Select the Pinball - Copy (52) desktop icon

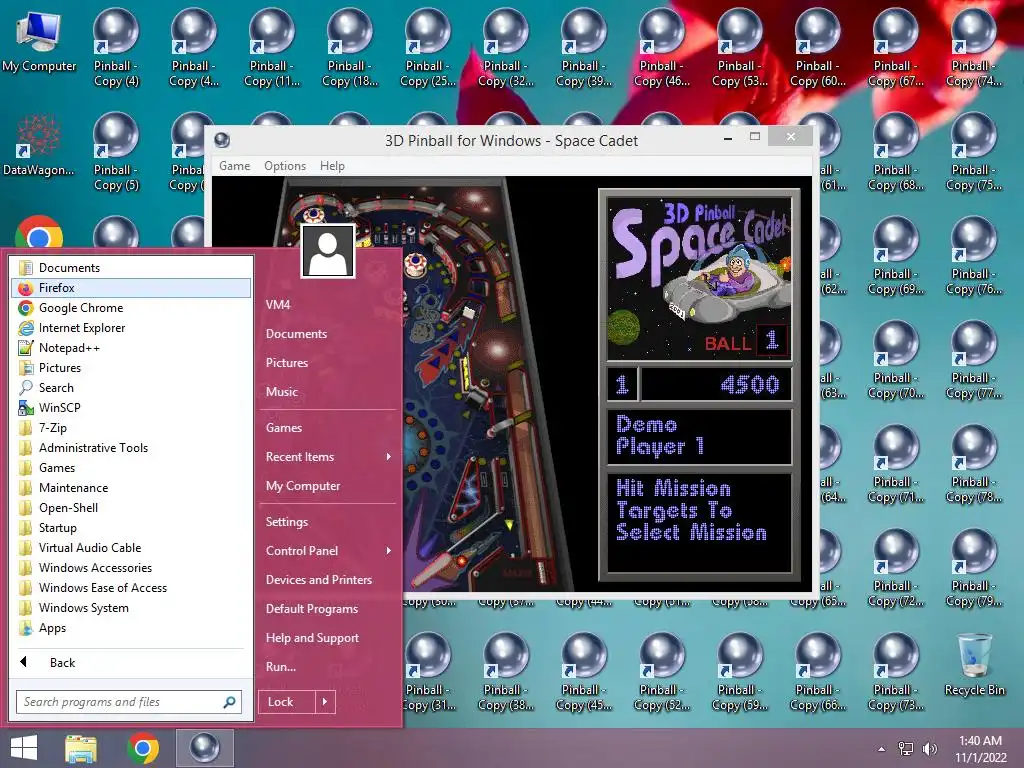[x=662, y=671]
